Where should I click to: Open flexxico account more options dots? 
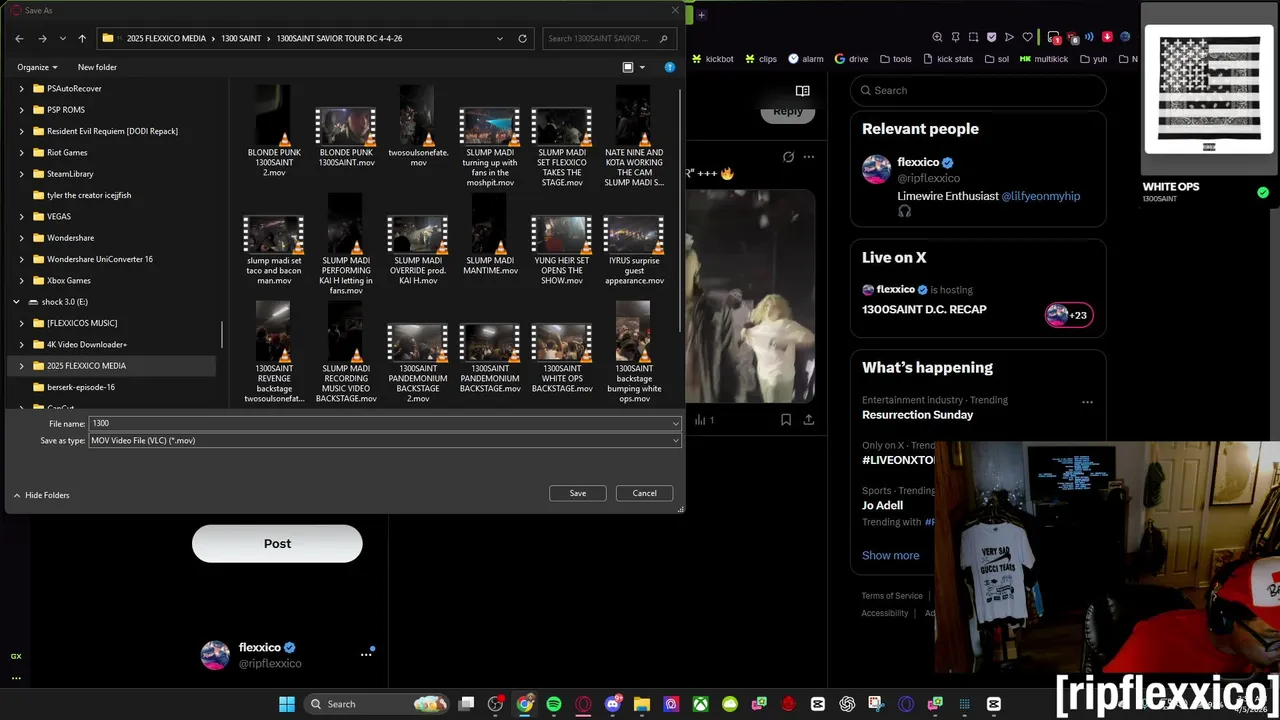coord(366,655)
